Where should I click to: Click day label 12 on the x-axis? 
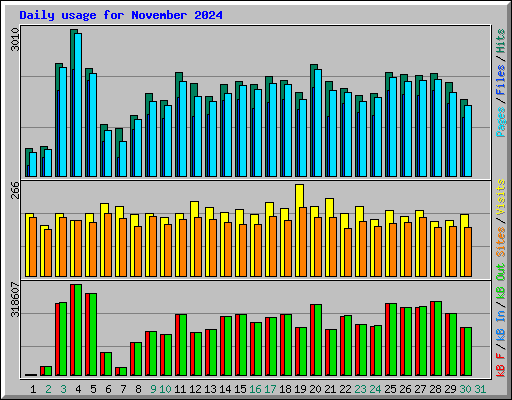pos(195,389)
